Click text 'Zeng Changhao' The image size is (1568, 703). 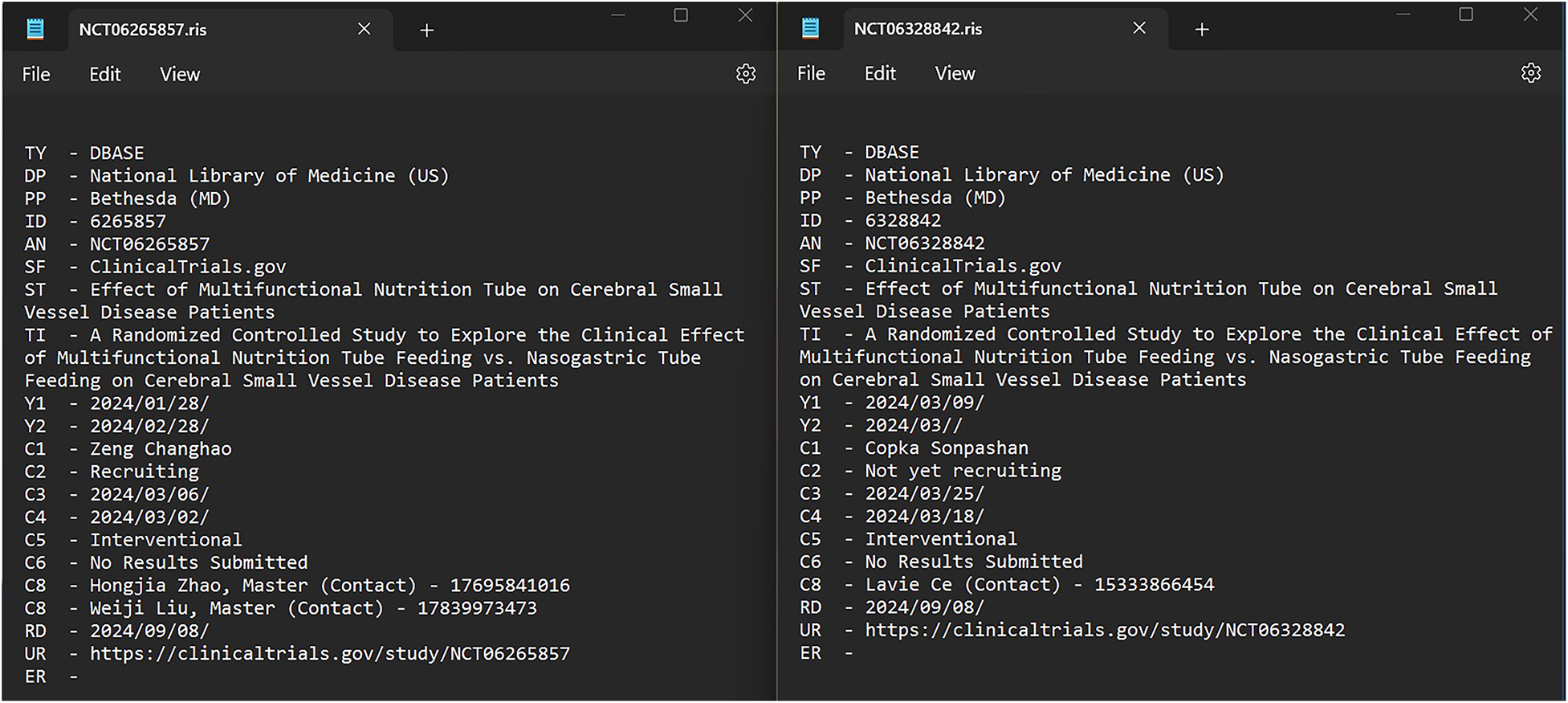click(161, 449)
